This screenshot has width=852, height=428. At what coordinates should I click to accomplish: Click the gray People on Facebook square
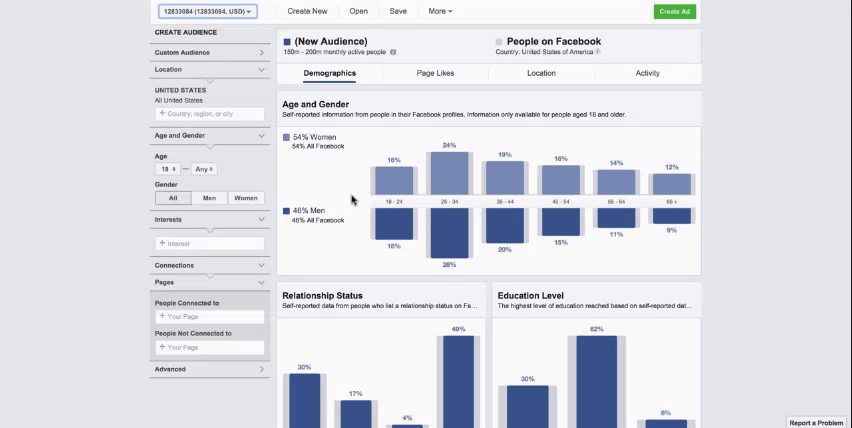click(x=499, y=42)
